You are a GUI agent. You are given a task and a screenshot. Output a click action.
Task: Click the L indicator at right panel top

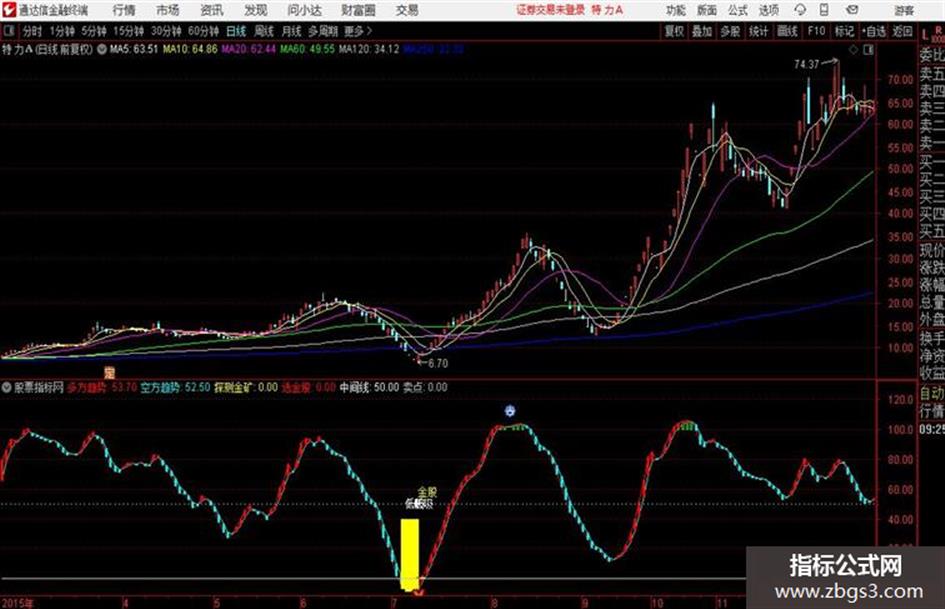pos(925,36)
